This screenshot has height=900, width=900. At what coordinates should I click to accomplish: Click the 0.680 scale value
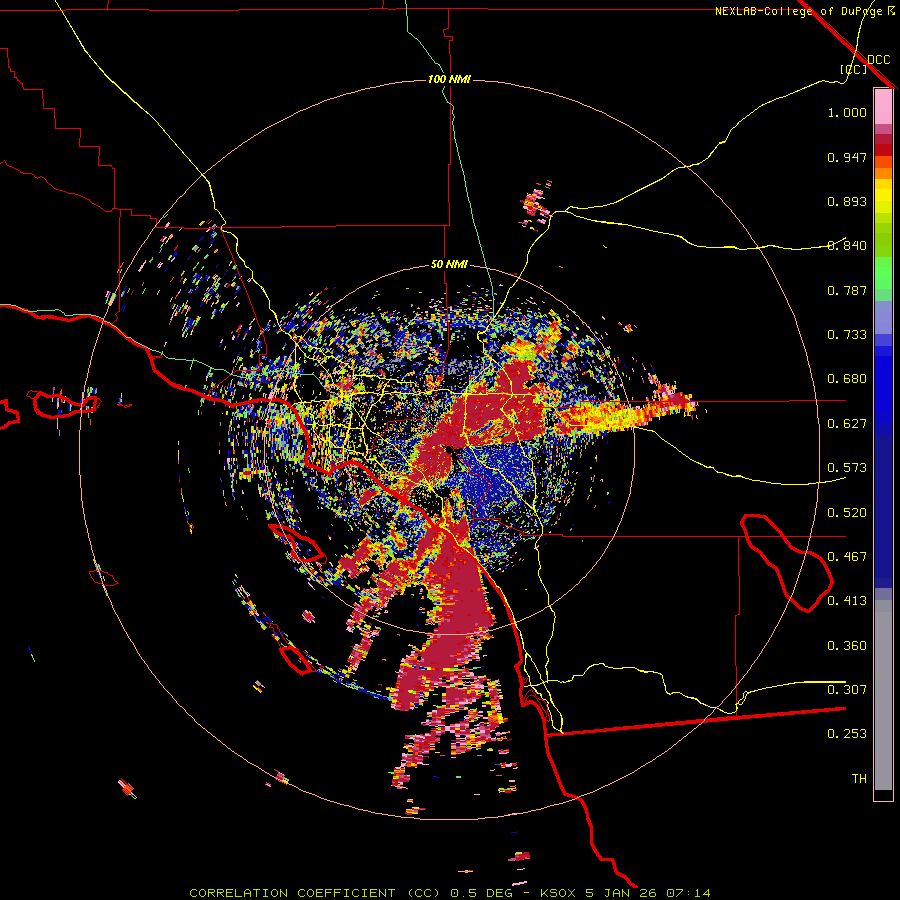847,379
